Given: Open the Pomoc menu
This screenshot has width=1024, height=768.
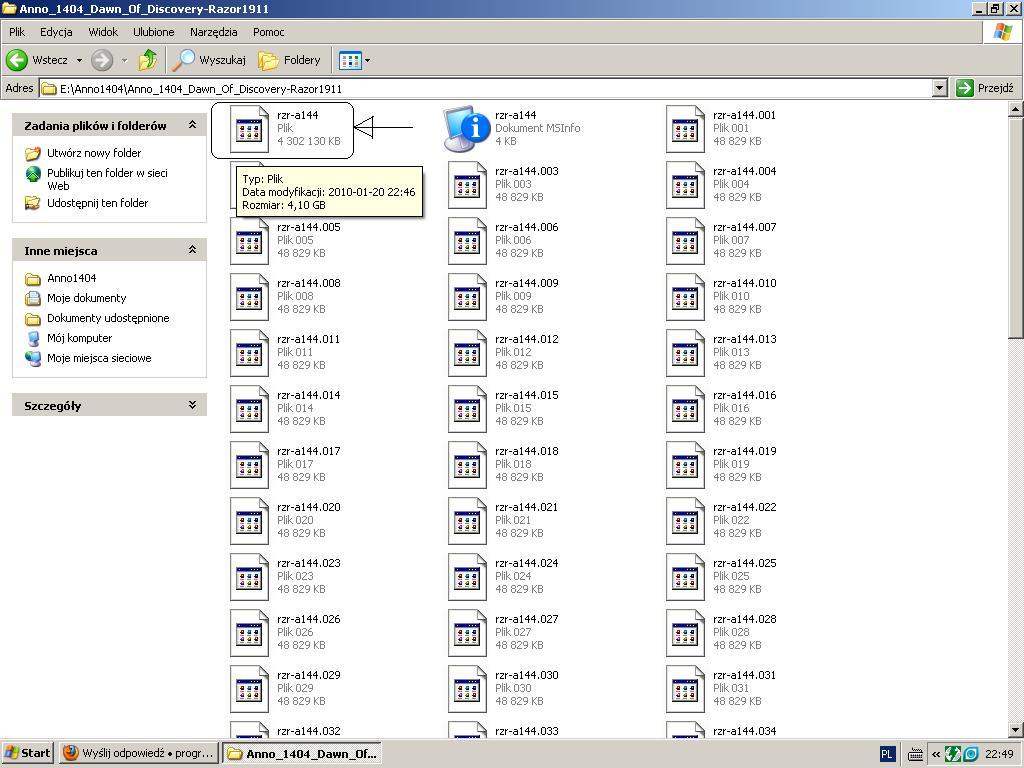Looking at the screenshot, I should [268, 32].
